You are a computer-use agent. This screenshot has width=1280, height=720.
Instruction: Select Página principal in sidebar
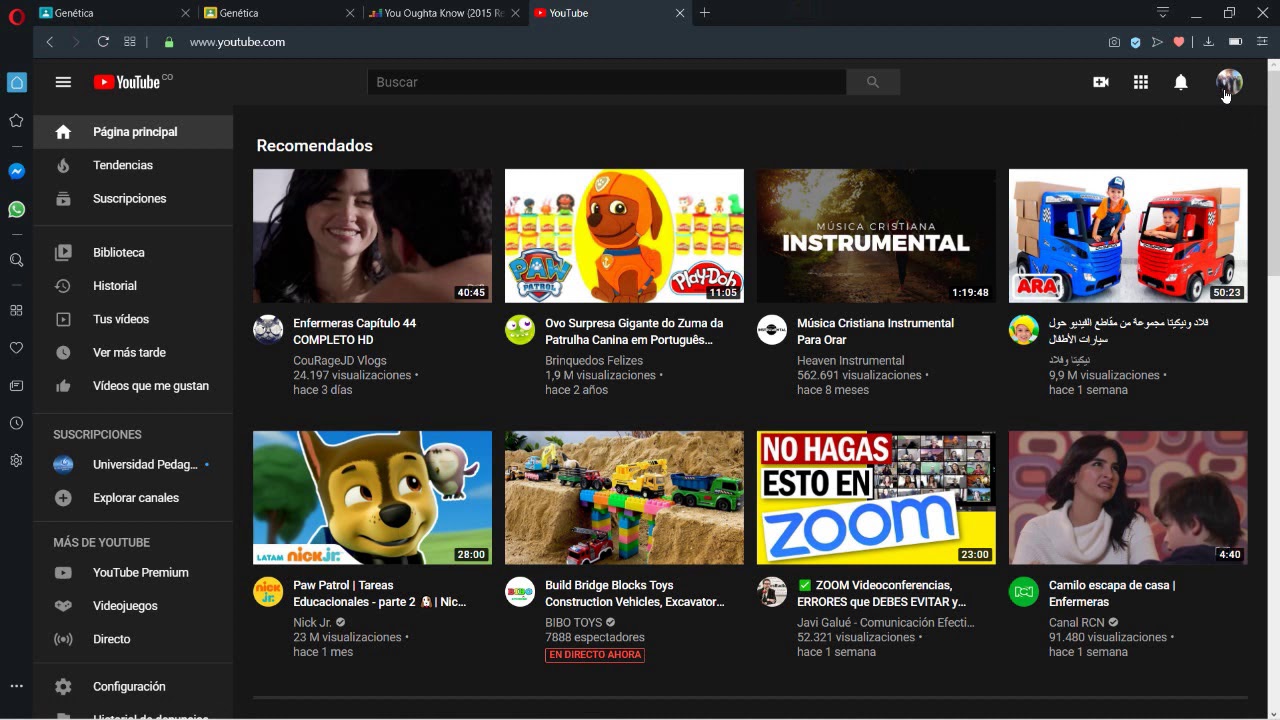point(133,132)
